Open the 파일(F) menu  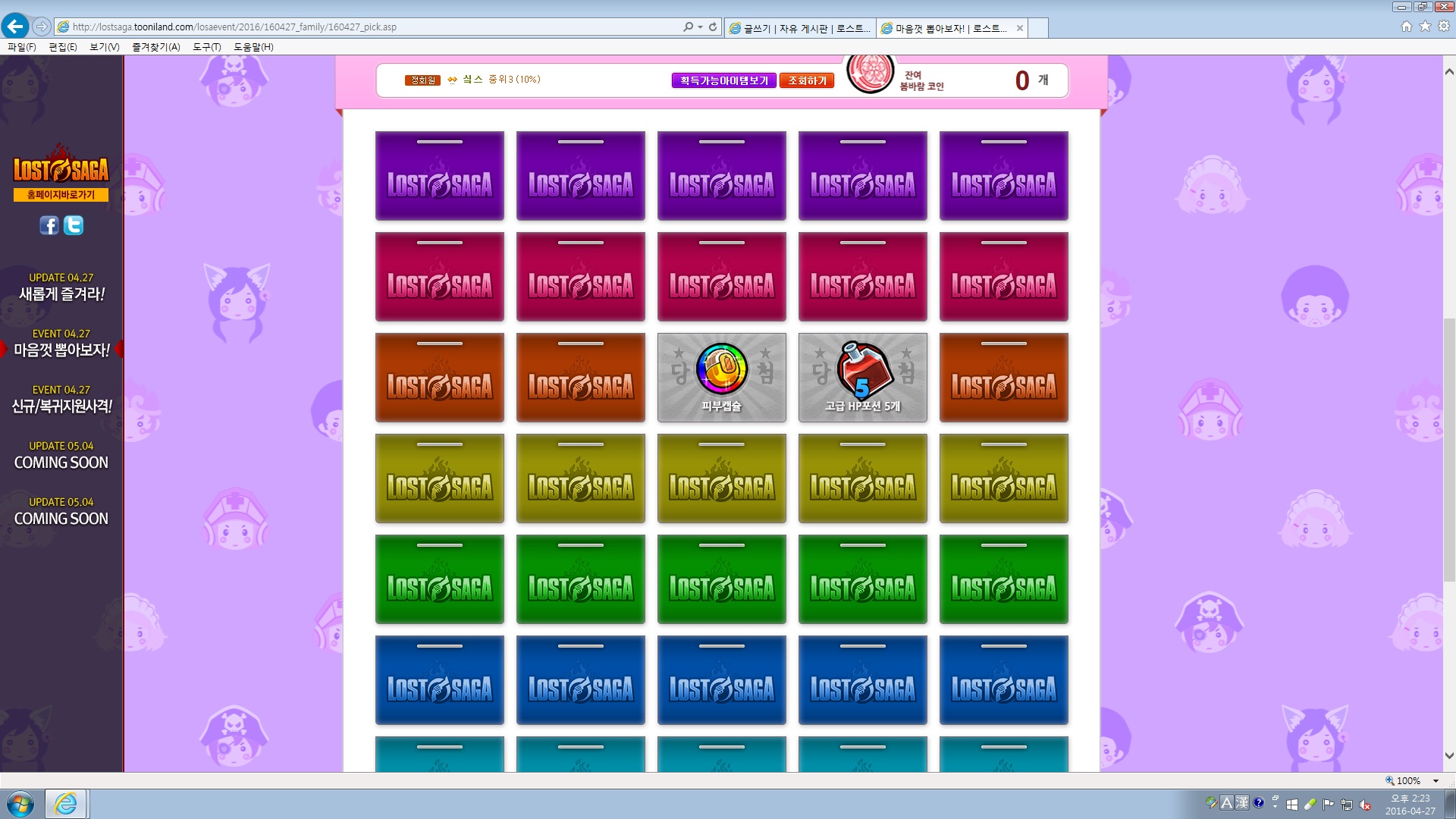(x=22, y=47)
